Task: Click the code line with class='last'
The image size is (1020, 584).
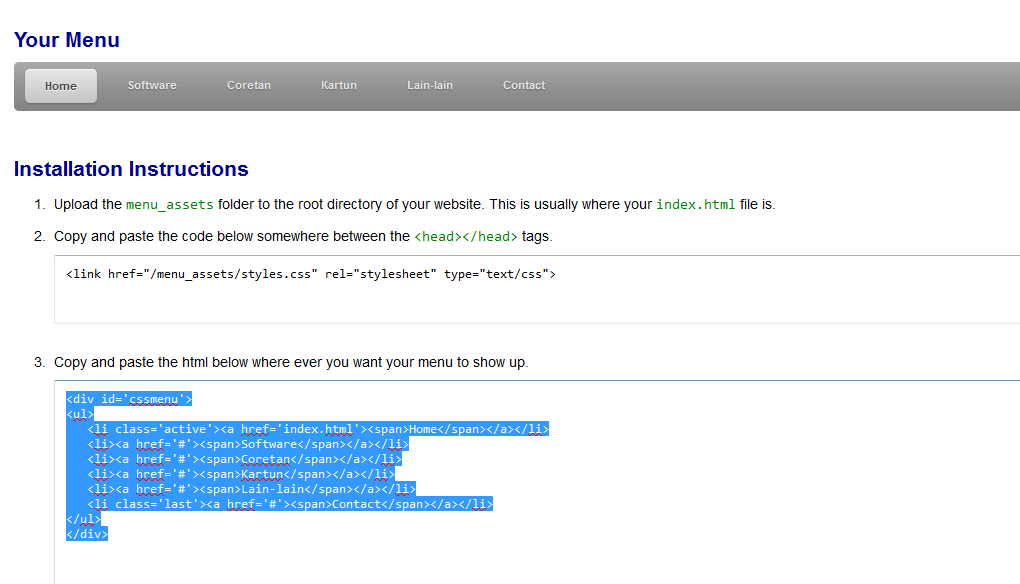Action: pyautogui.click(x=290, y=504)
